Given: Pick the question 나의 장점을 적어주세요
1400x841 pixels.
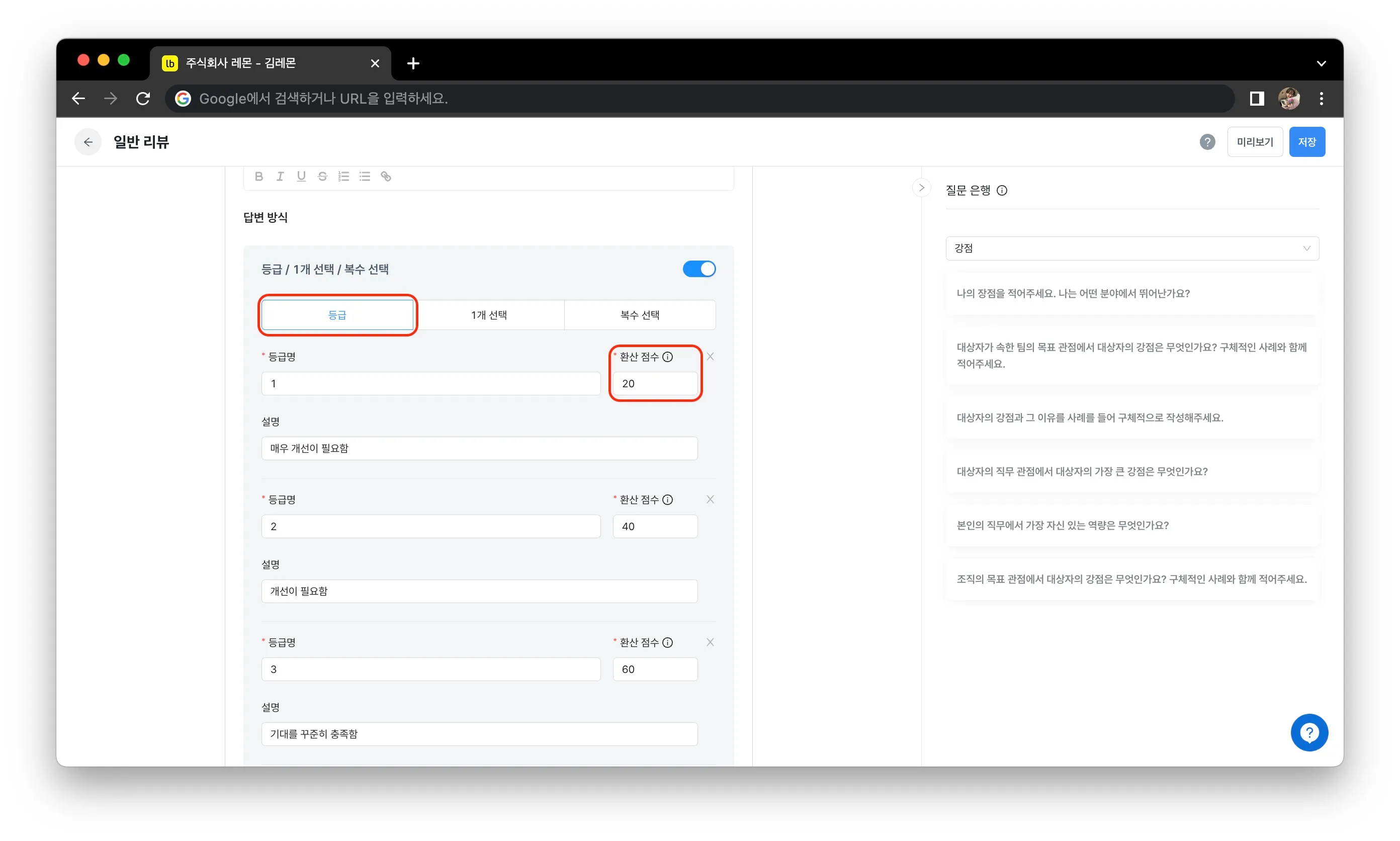Looking at the screenshot, I should click(1132, 294).
